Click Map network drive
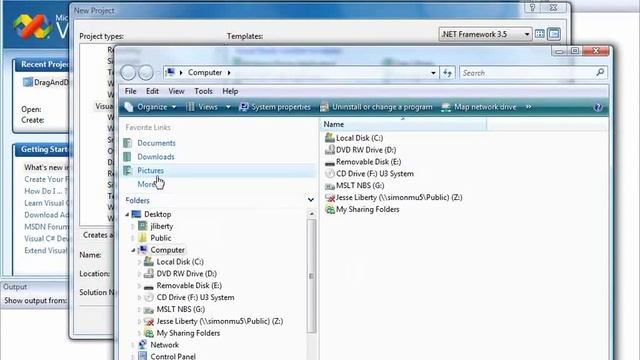Image resolution: width=640 pixels, height=360 pixels. [x=479, y=107]
